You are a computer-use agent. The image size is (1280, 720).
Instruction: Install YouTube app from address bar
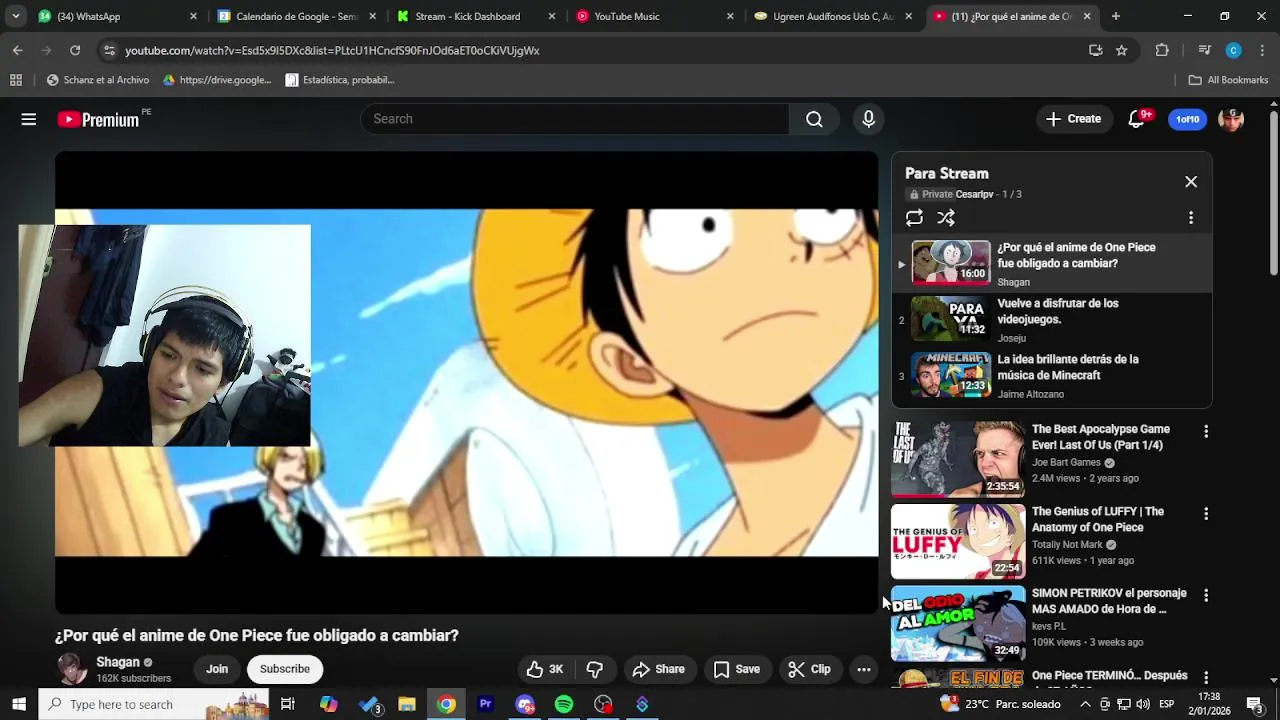pyautogui.click(x=1096, y=50)
